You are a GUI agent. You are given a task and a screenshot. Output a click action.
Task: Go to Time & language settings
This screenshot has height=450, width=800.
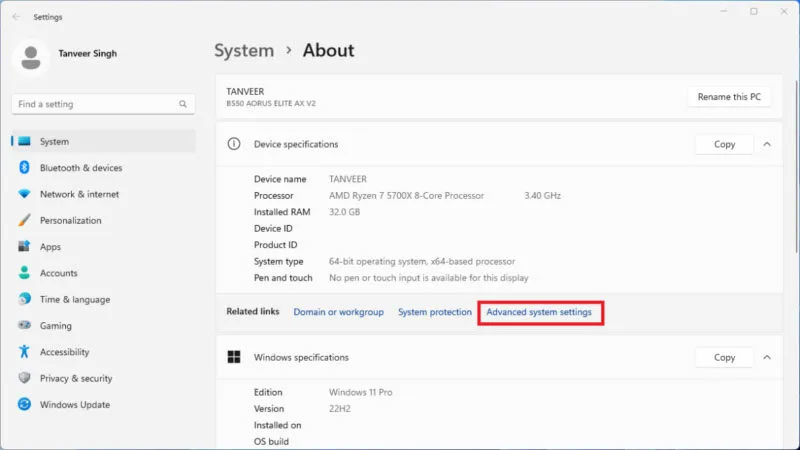[x=74, y=300]
